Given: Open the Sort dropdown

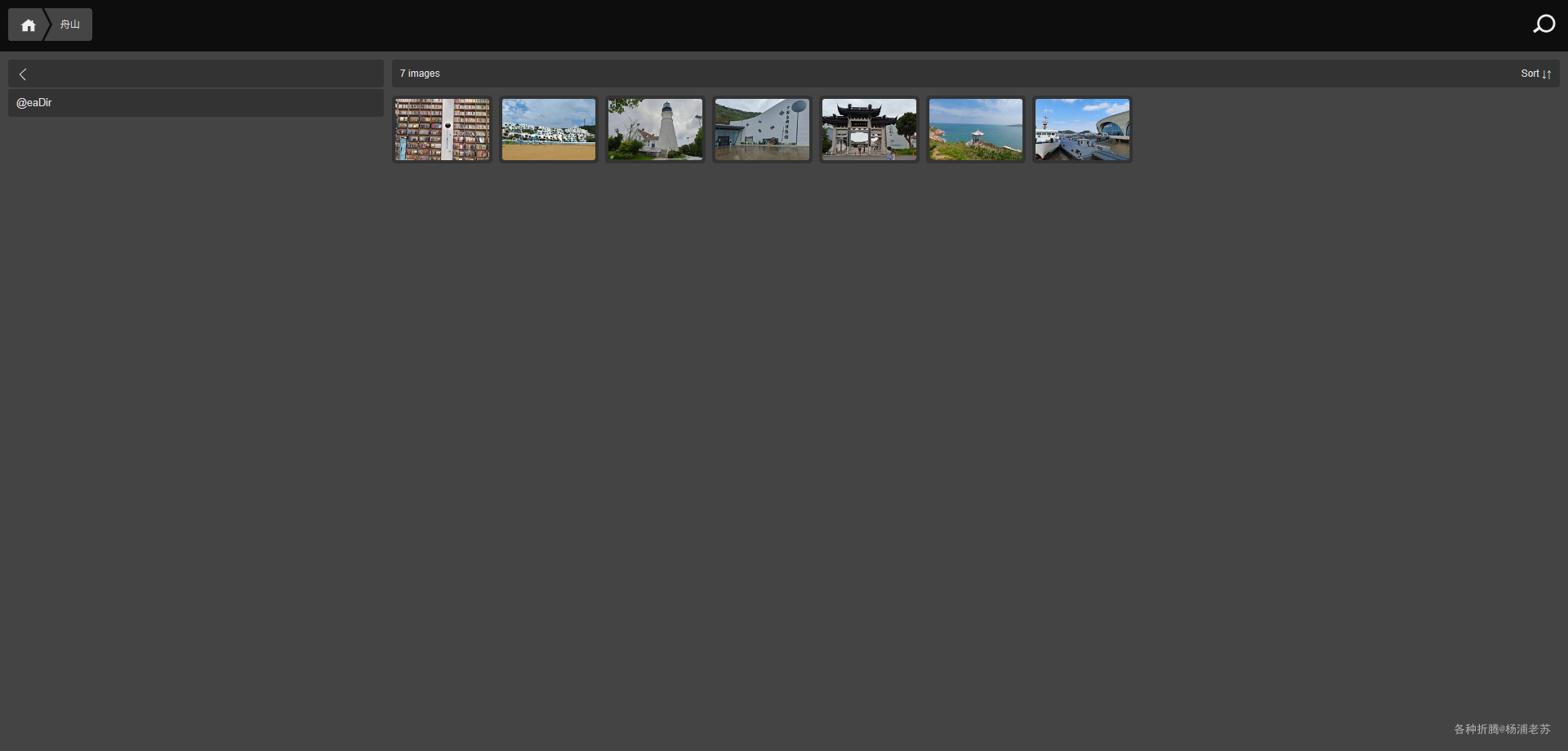Looking at the screenshot, I should click(x=1535, y=74).
